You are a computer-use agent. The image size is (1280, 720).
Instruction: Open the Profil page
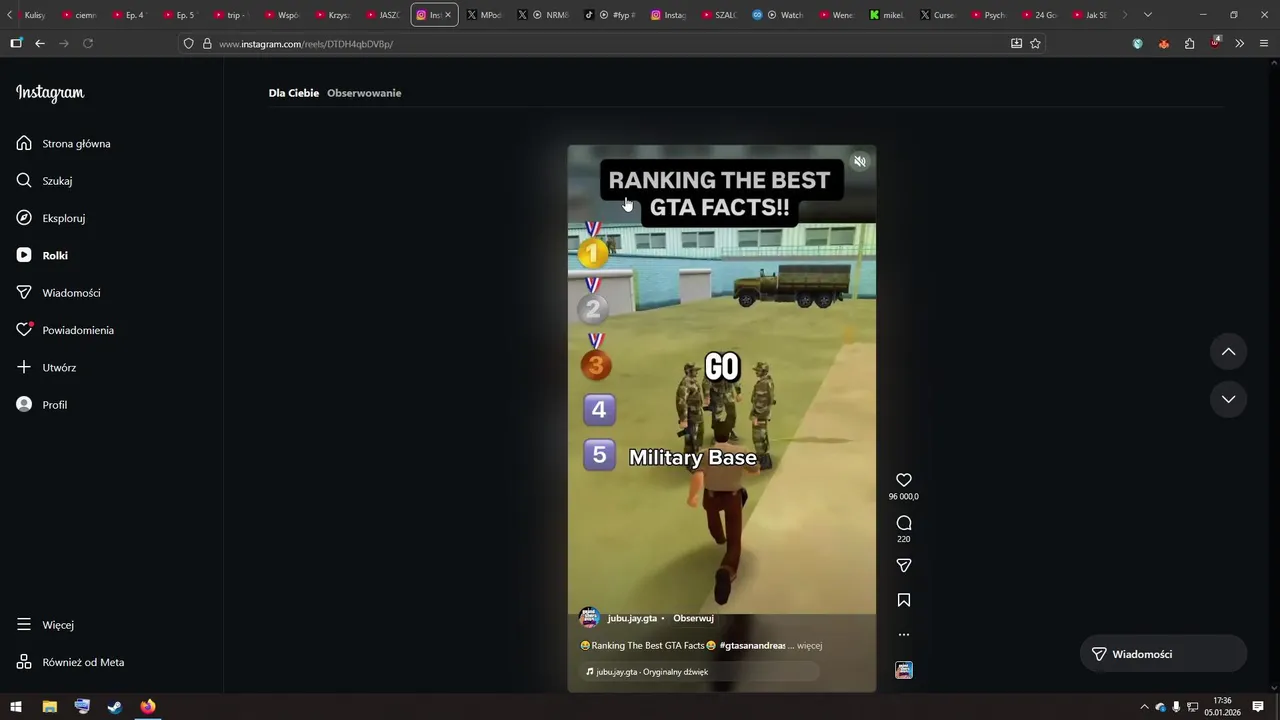point(42,405)
